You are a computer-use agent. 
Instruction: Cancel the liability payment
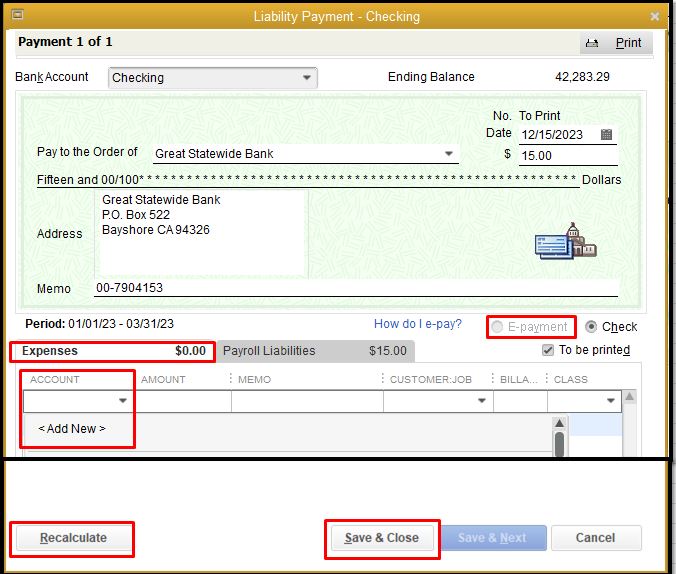tap(595, 538)
